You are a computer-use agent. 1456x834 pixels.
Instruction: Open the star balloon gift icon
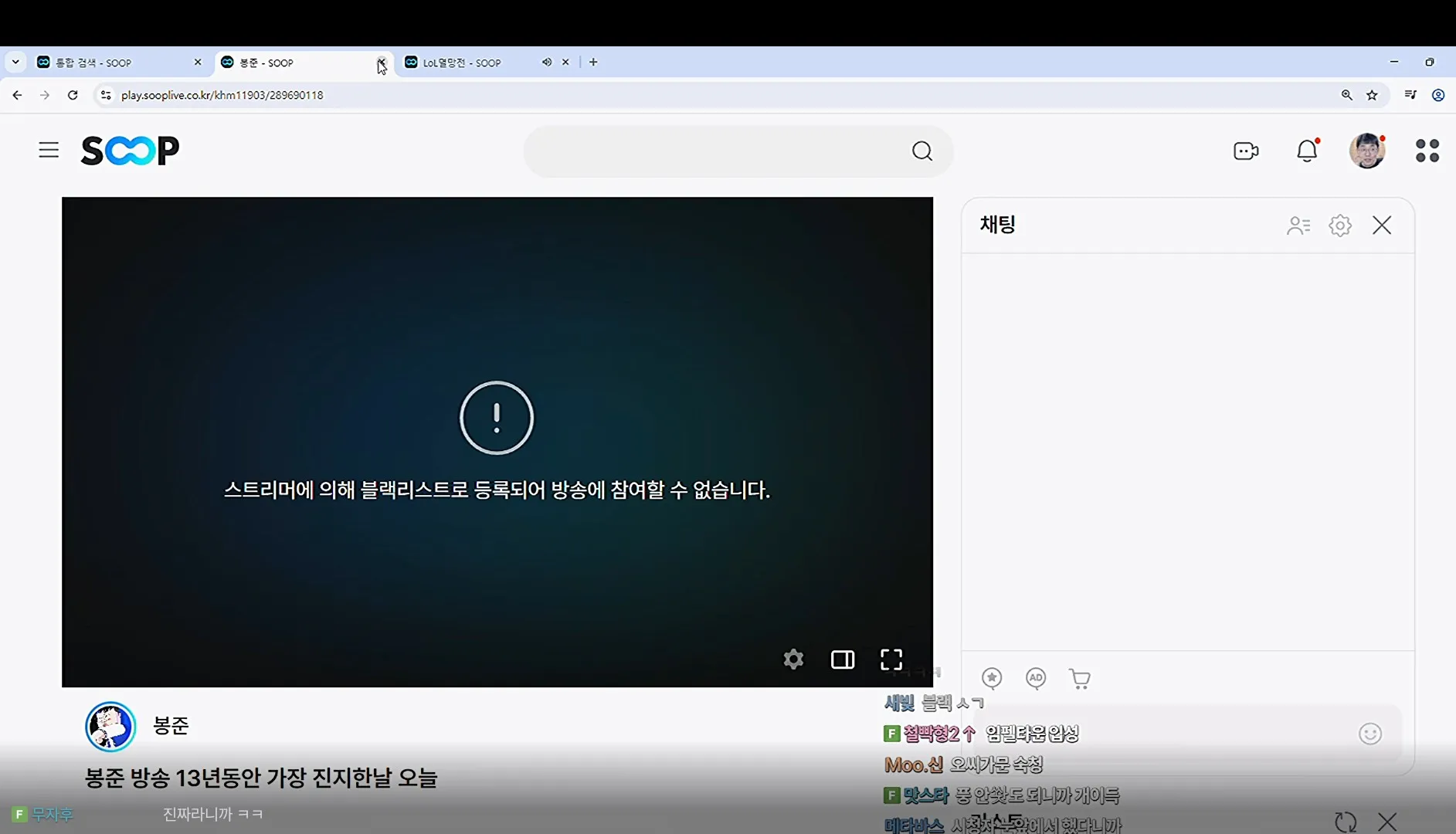coord(992,678)
